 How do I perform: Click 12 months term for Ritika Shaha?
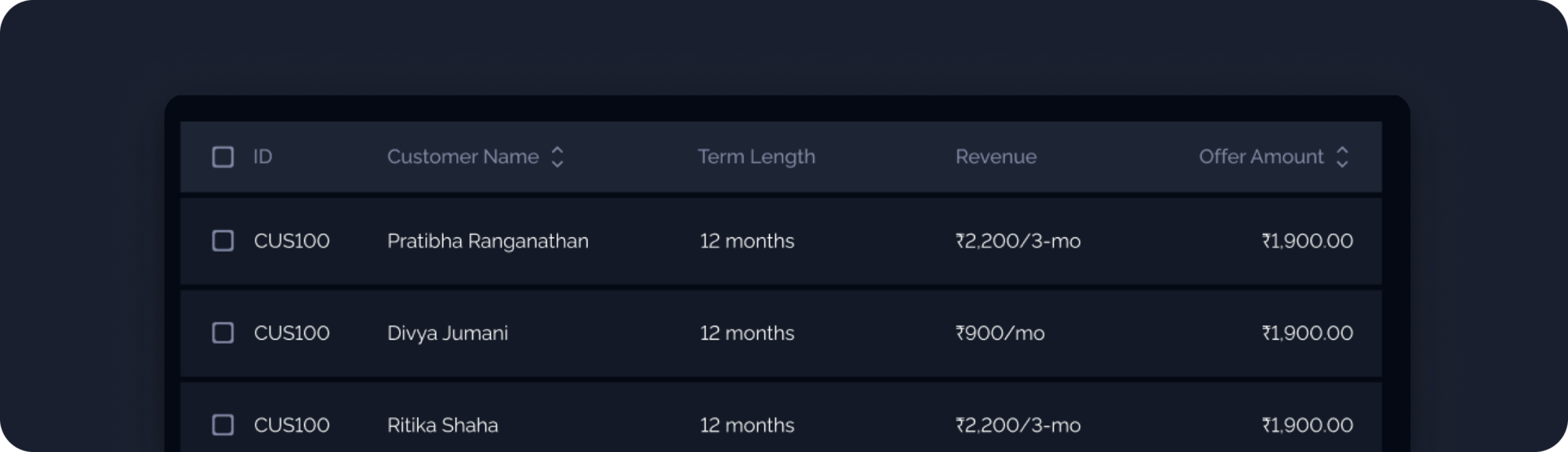pyautogui.click(x=747, y=425)
